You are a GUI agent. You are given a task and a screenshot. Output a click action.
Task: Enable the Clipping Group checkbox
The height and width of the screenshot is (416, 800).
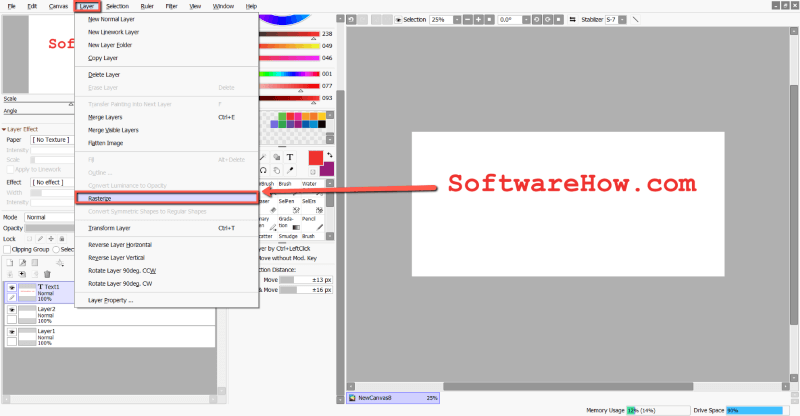7,250
